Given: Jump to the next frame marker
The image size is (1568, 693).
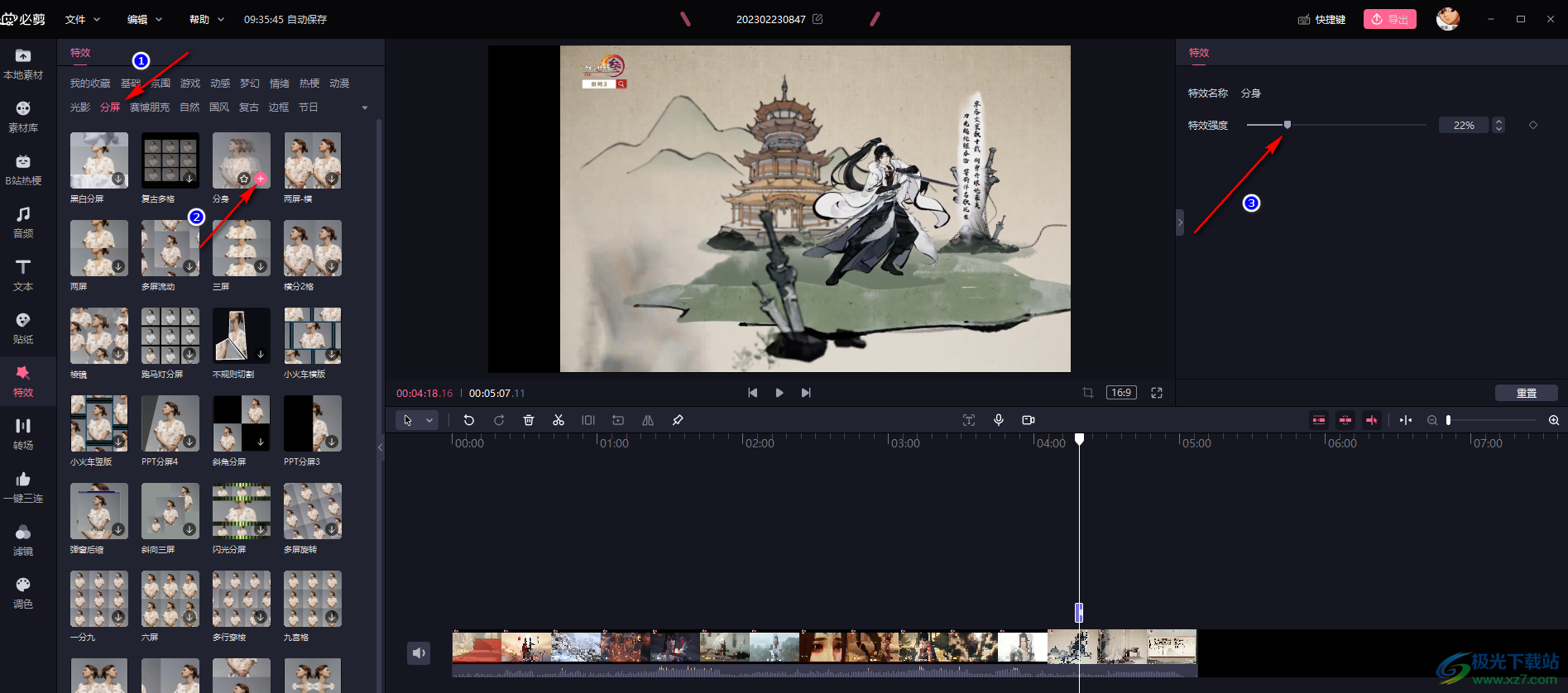Looking at the screenshot, I should click(806, 393).
